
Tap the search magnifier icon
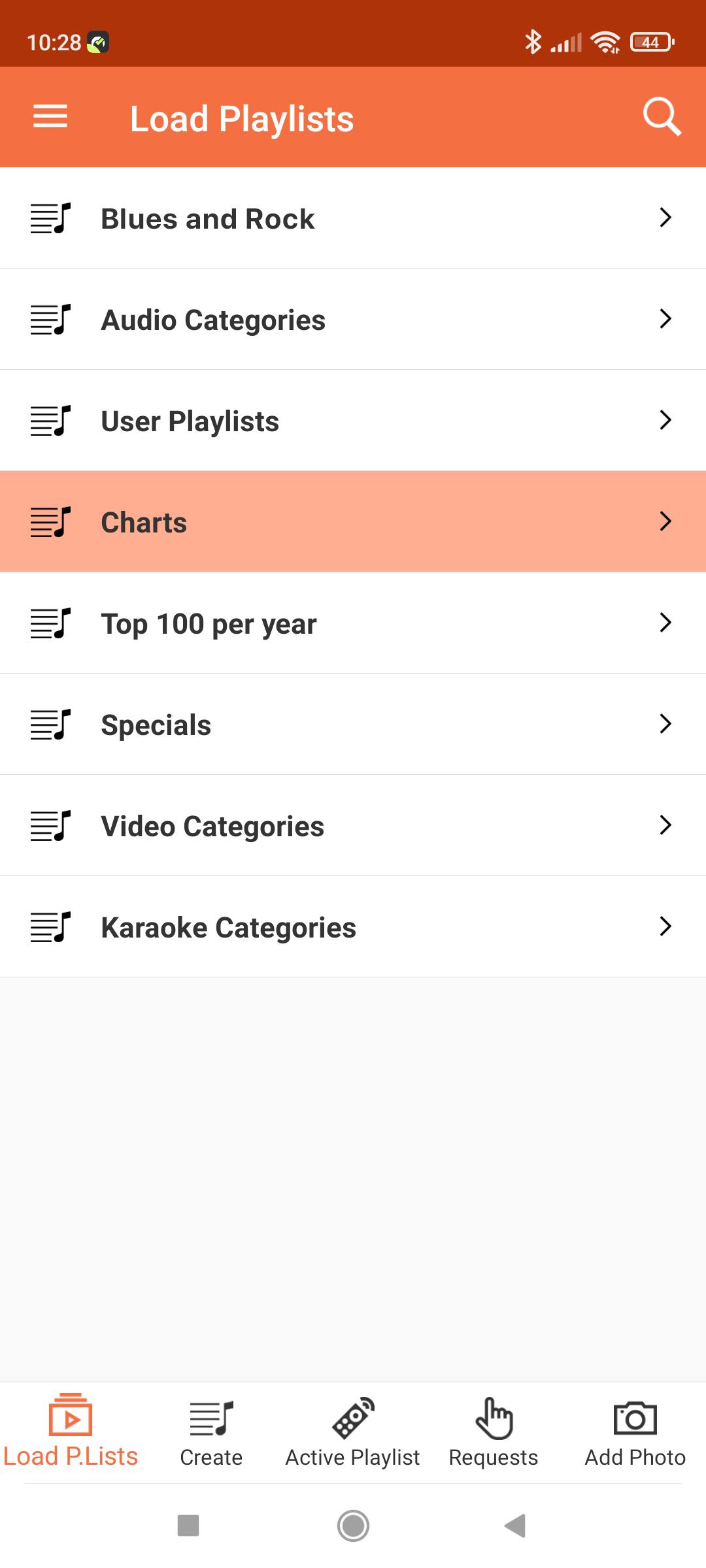(x=662, y=117)
